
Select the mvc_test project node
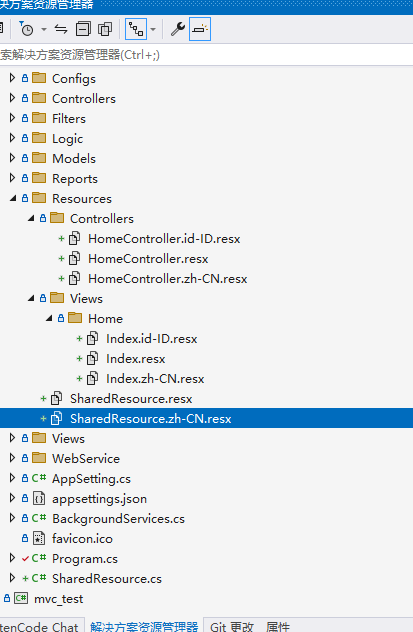[x=58, y=599]
